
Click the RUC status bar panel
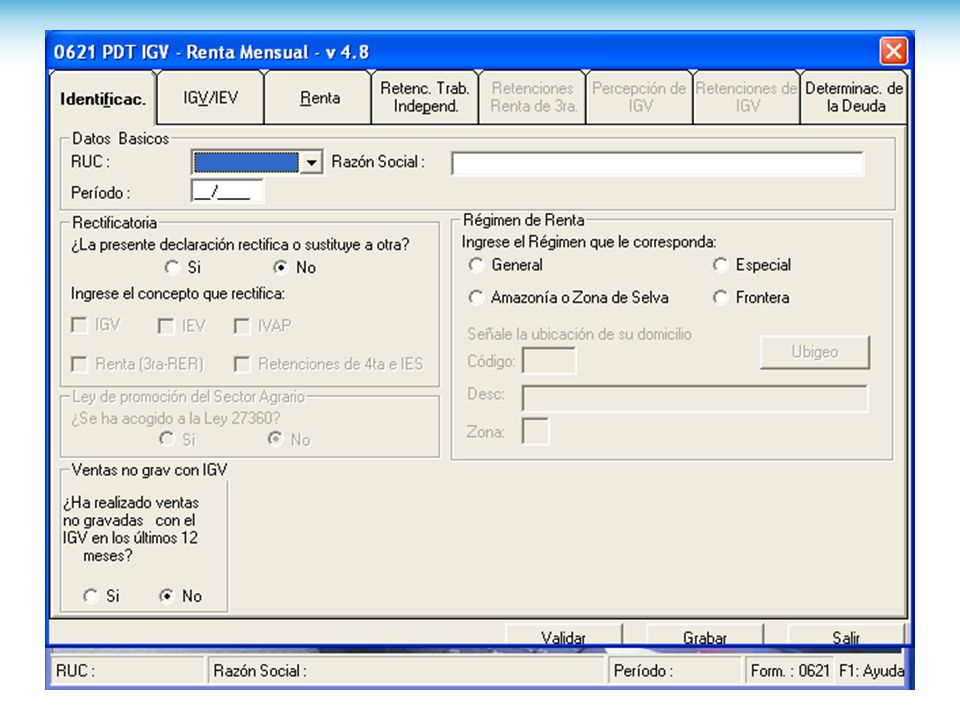[x=127, y=671]
